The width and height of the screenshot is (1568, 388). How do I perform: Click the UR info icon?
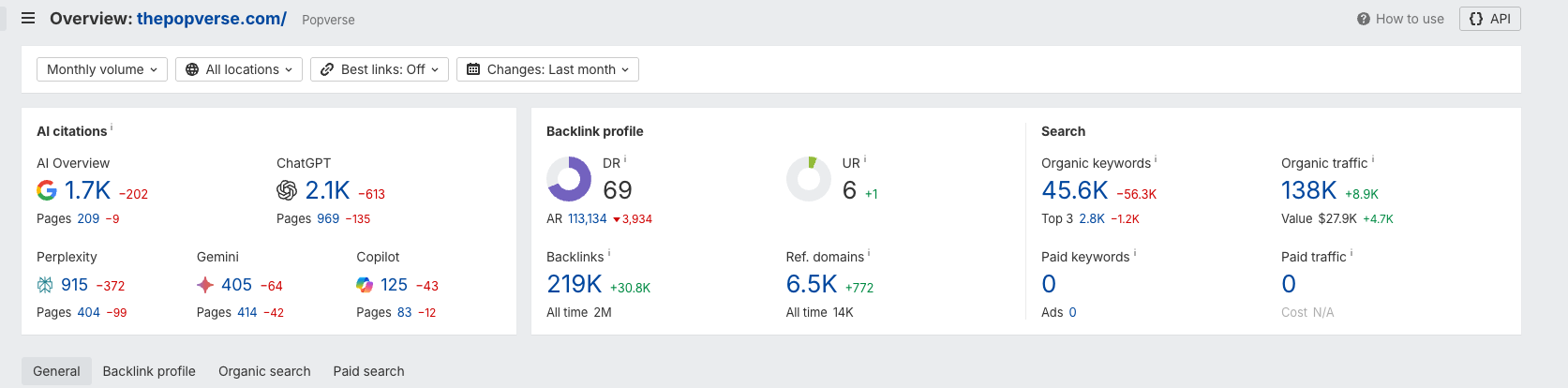[x=865, y=159]
